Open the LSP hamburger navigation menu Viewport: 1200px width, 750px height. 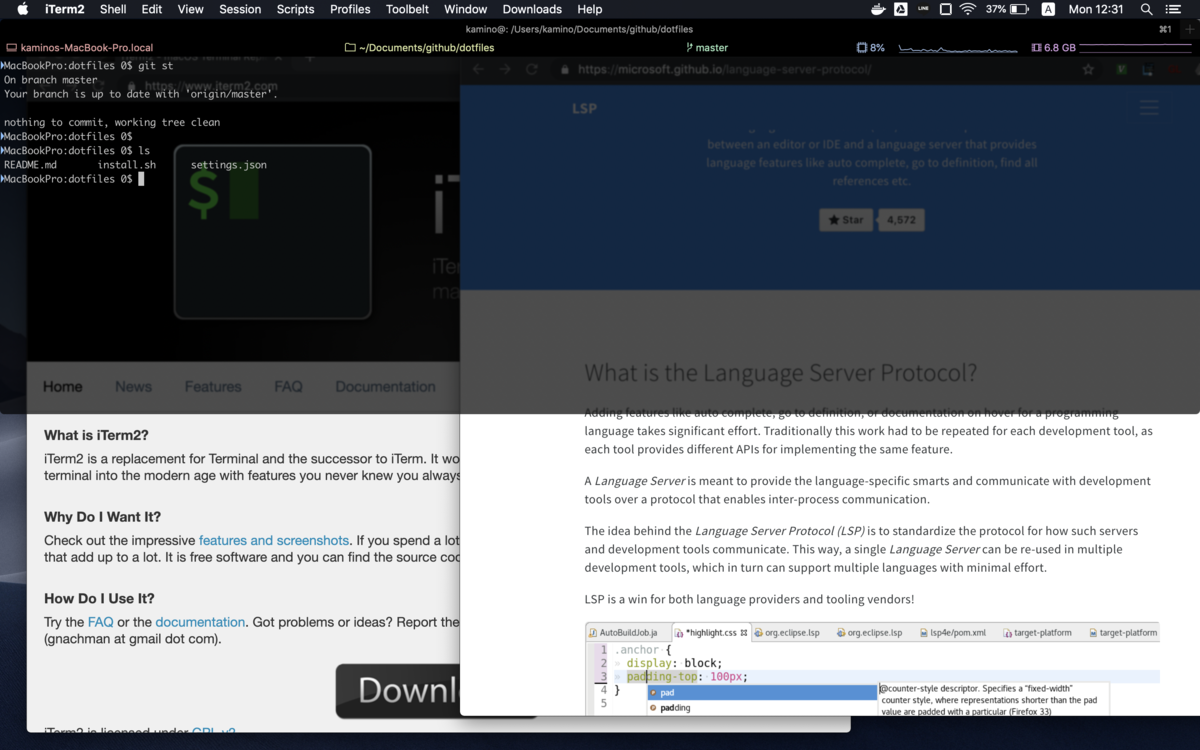tap(1149, 108)
